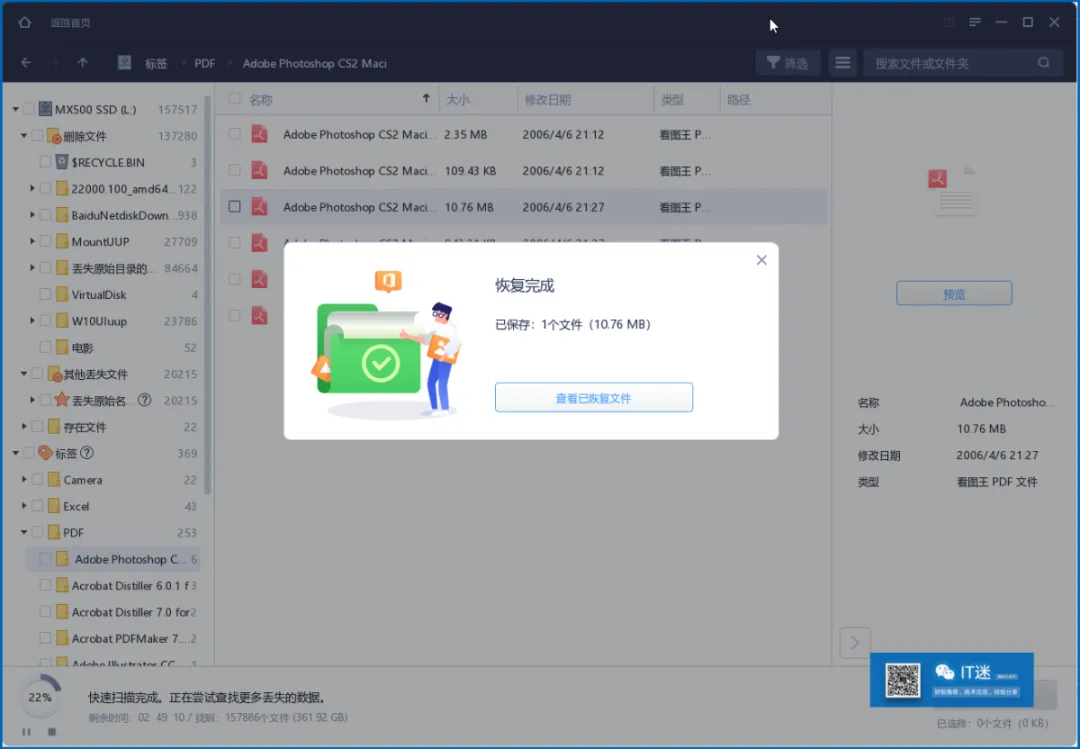Click the PDF icon of the 10.76 MB file

(x=260, y=206)
